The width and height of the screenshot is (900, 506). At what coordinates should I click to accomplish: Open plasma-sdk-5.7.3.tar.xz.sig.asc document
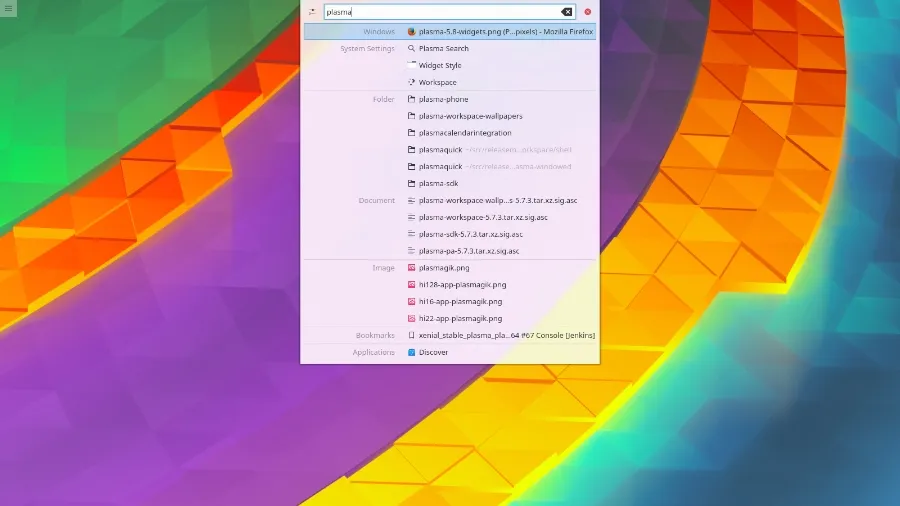click(470, 234)
